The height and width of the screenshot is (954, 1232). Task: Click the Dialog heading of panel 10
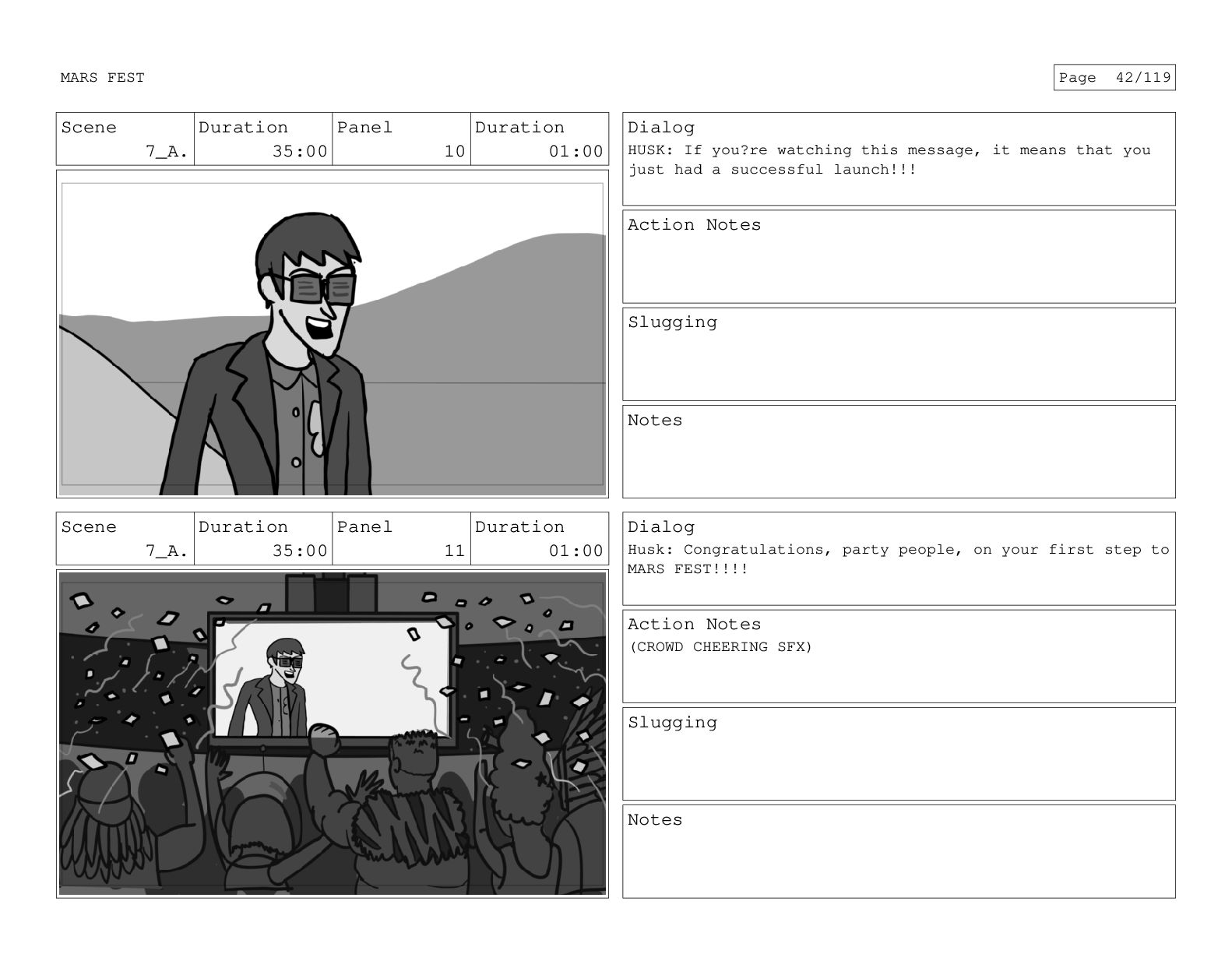click(x=660, y=128)
